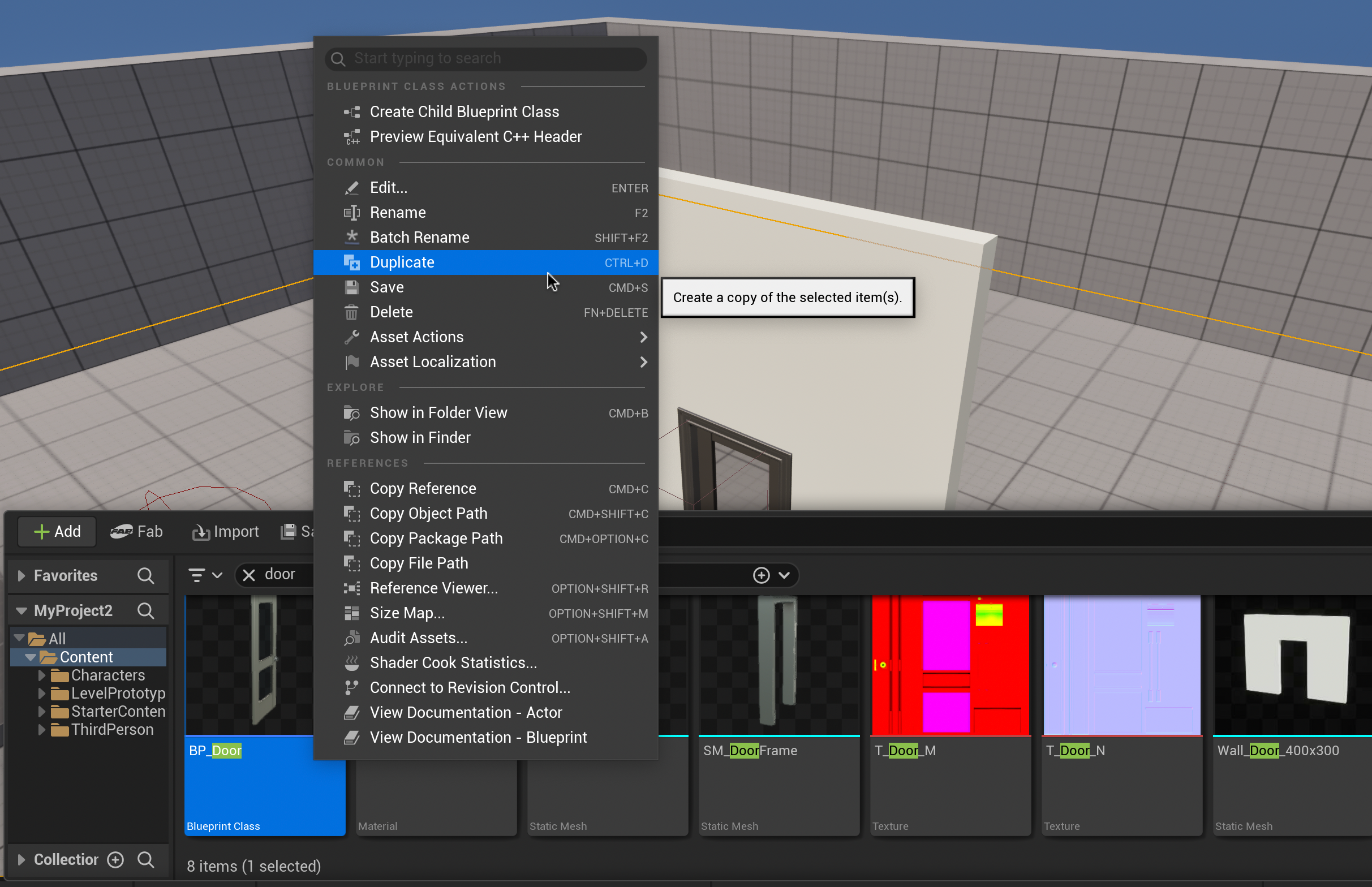
Task: Click the search icon next to Collections
Action: 146,859
